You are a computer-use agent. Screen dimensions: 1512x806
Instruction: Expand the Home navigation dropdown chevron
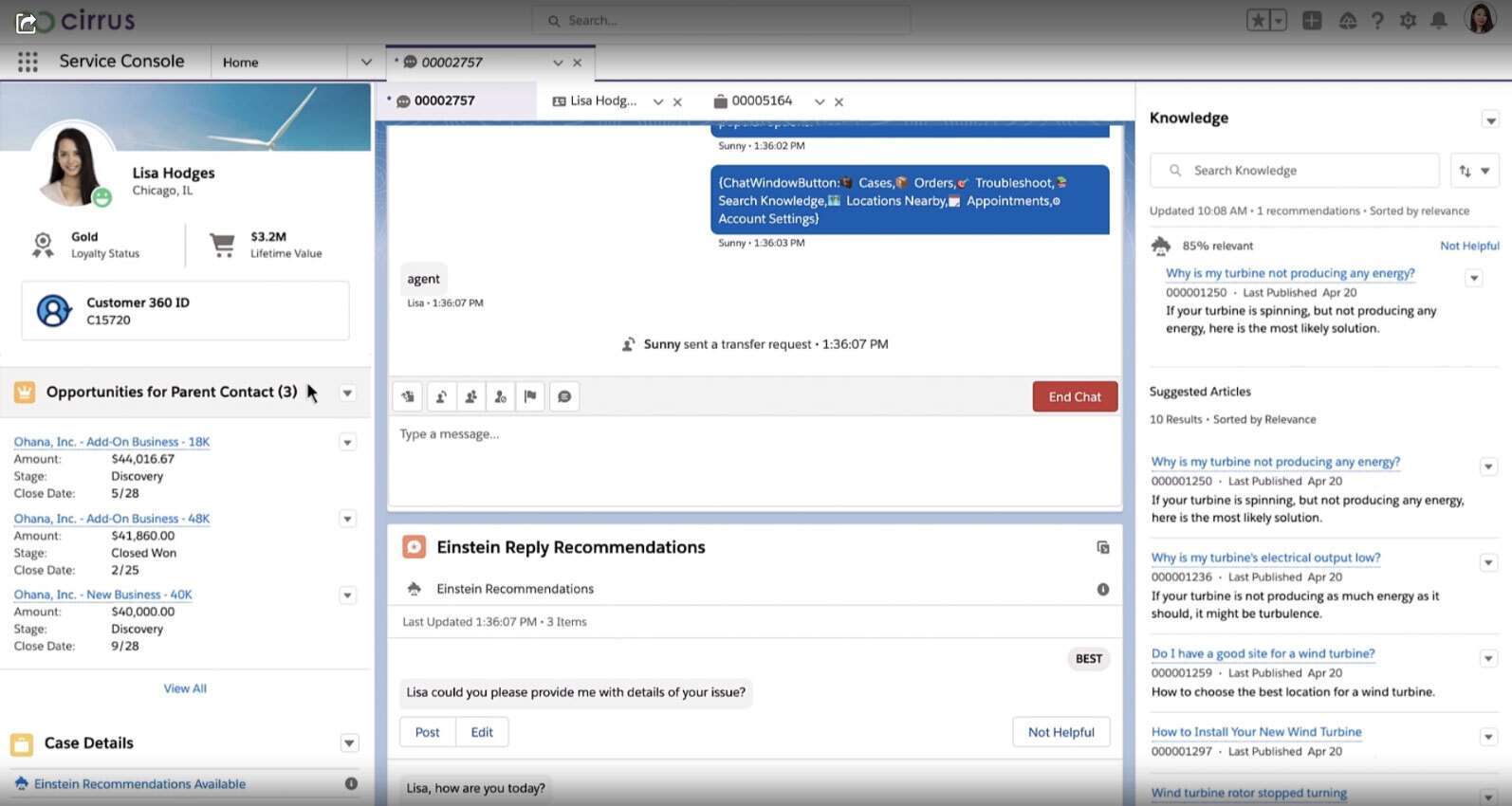coord(366,63)
